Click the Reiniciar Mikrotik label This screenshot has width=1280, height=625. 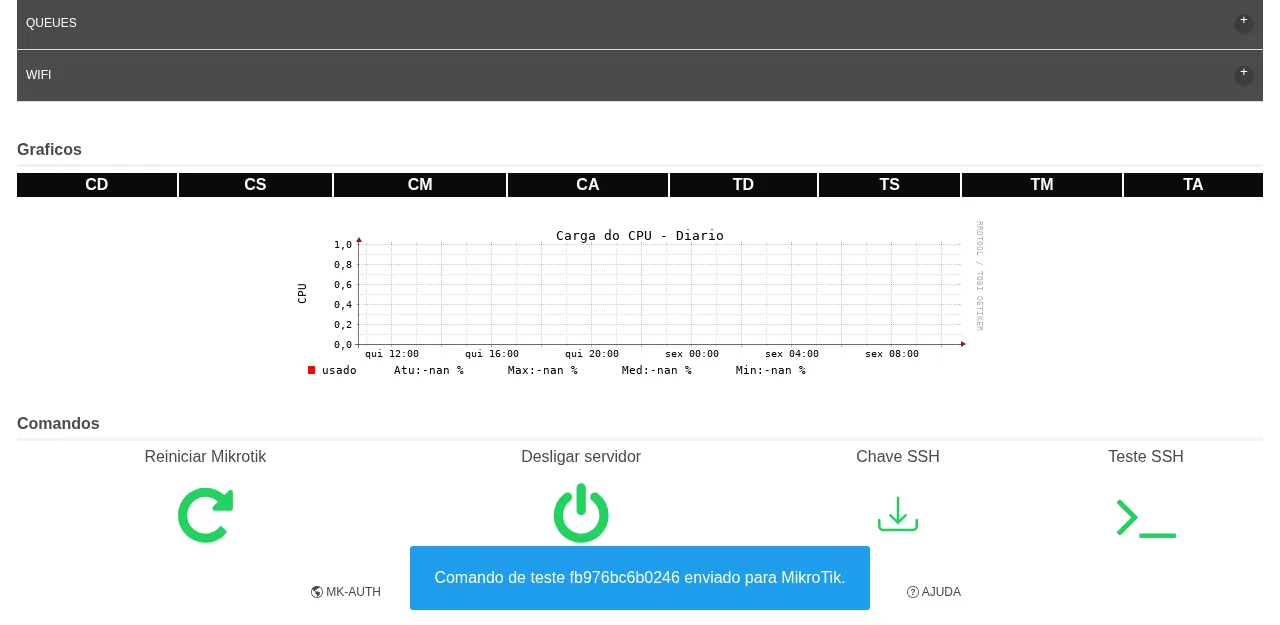(x=205, y=457)
